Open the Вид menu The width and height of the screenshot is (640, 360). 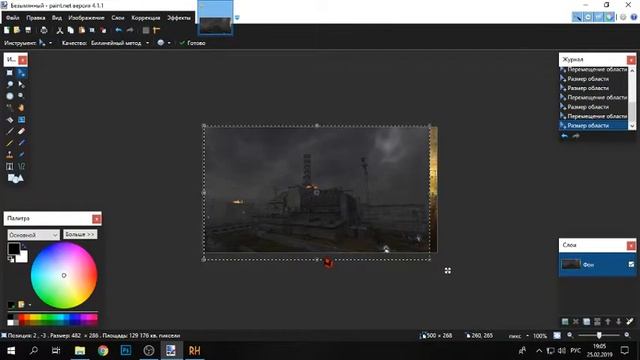(x=57, y=18)
